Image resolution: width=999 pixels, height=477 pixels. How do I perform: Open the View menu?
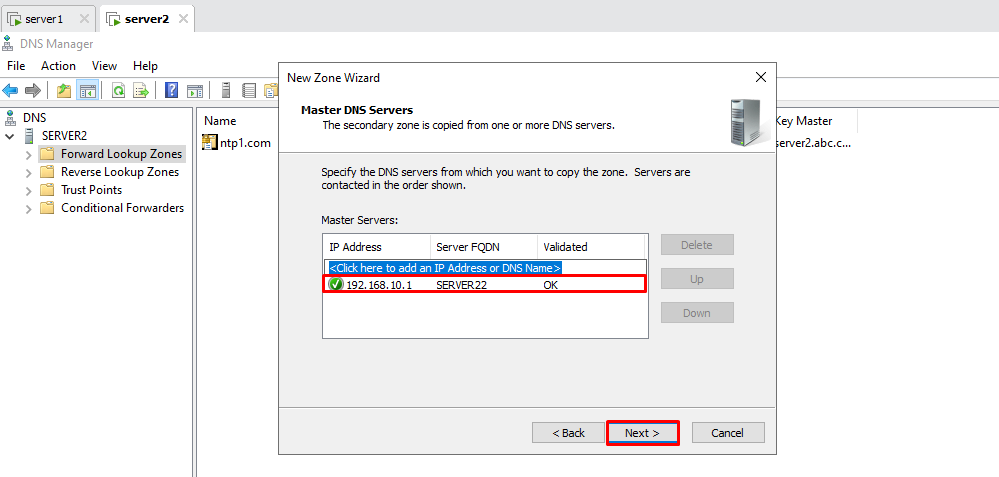pyautogui.click(x=104, y=66)
